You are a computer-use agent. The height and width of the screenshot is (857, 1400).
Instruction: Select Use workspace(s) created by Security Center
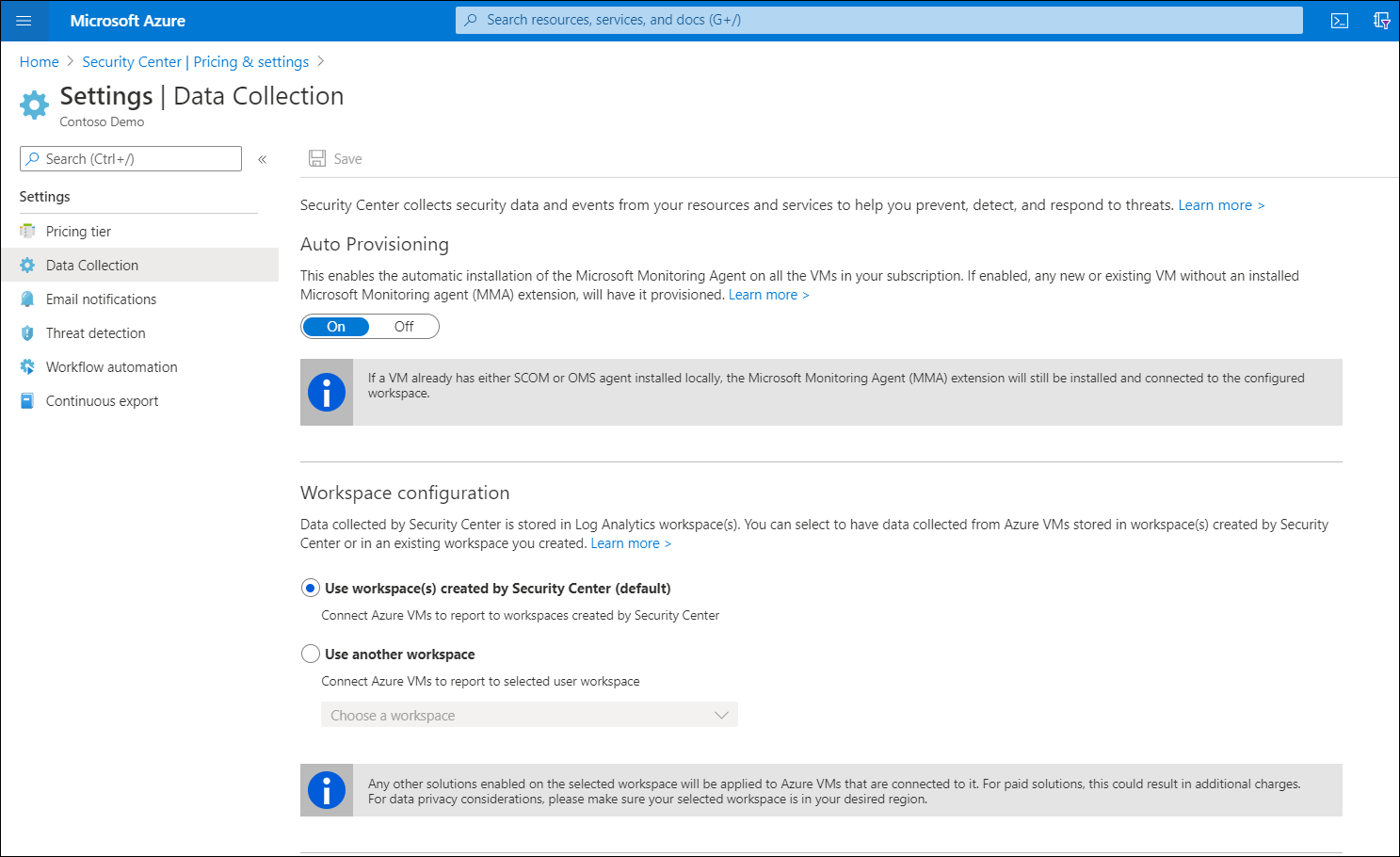(x=310, y=589)
